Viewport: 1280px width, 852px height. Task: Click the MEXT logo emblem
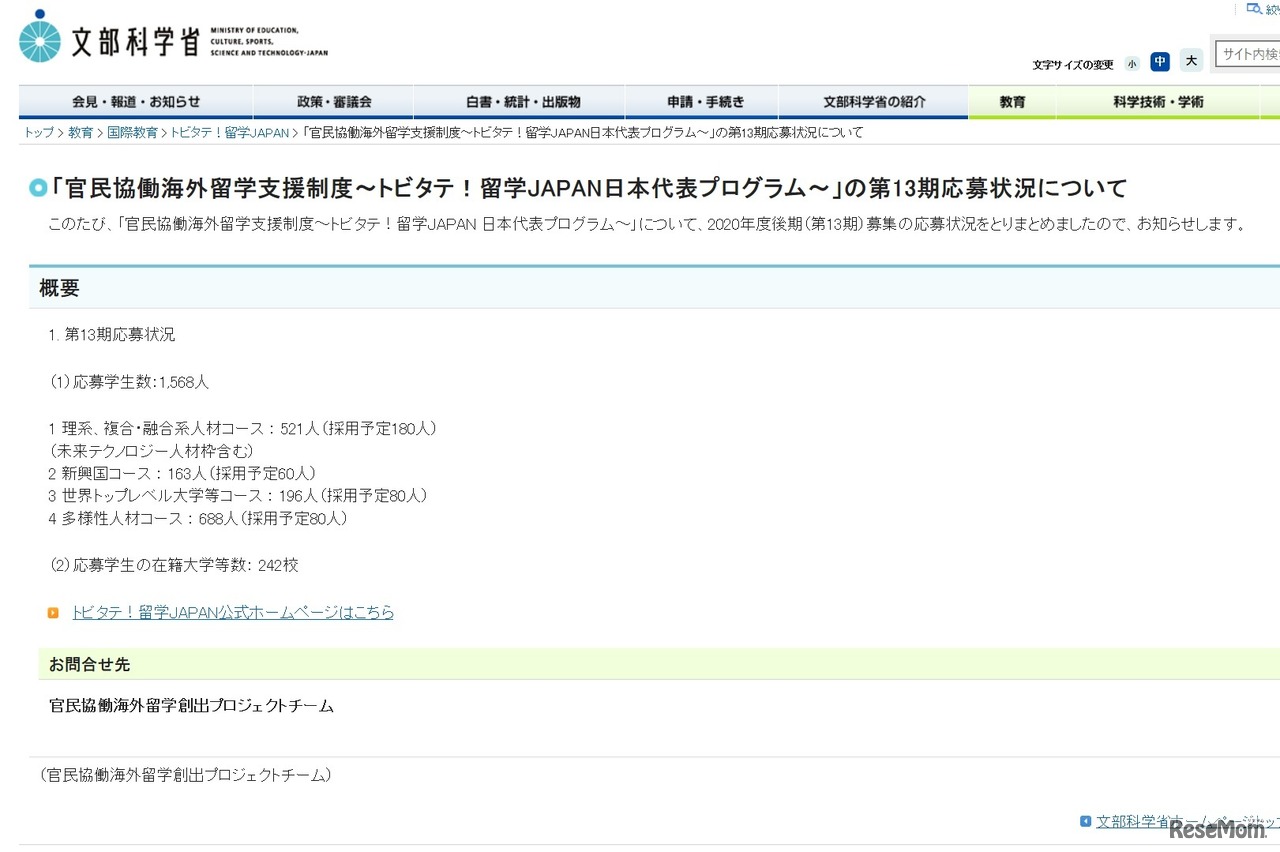point(40,38)
